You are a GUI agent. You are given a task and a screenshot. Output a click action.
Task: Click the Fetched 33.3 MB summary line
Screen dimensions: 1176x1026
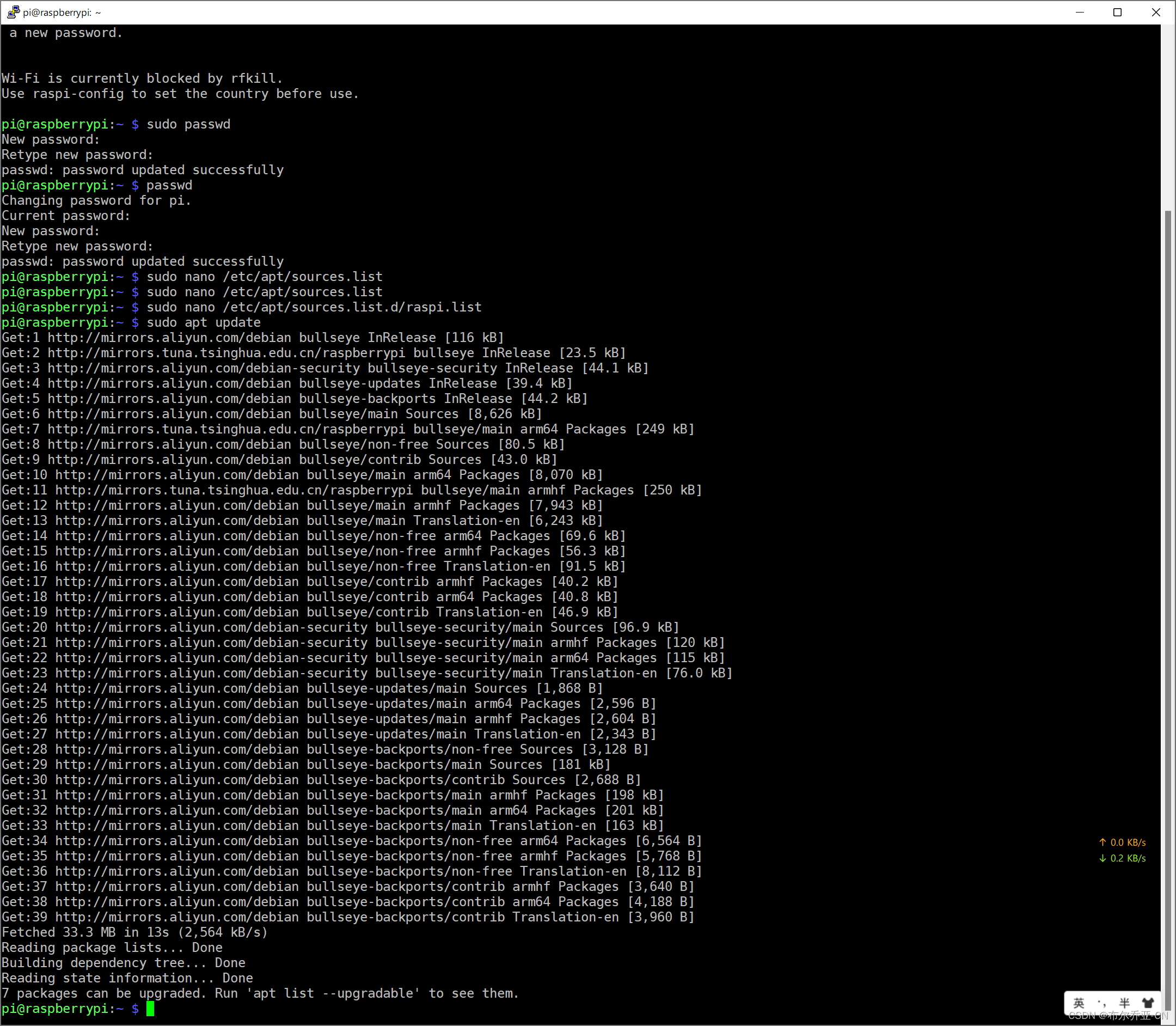tap(134, 932)
